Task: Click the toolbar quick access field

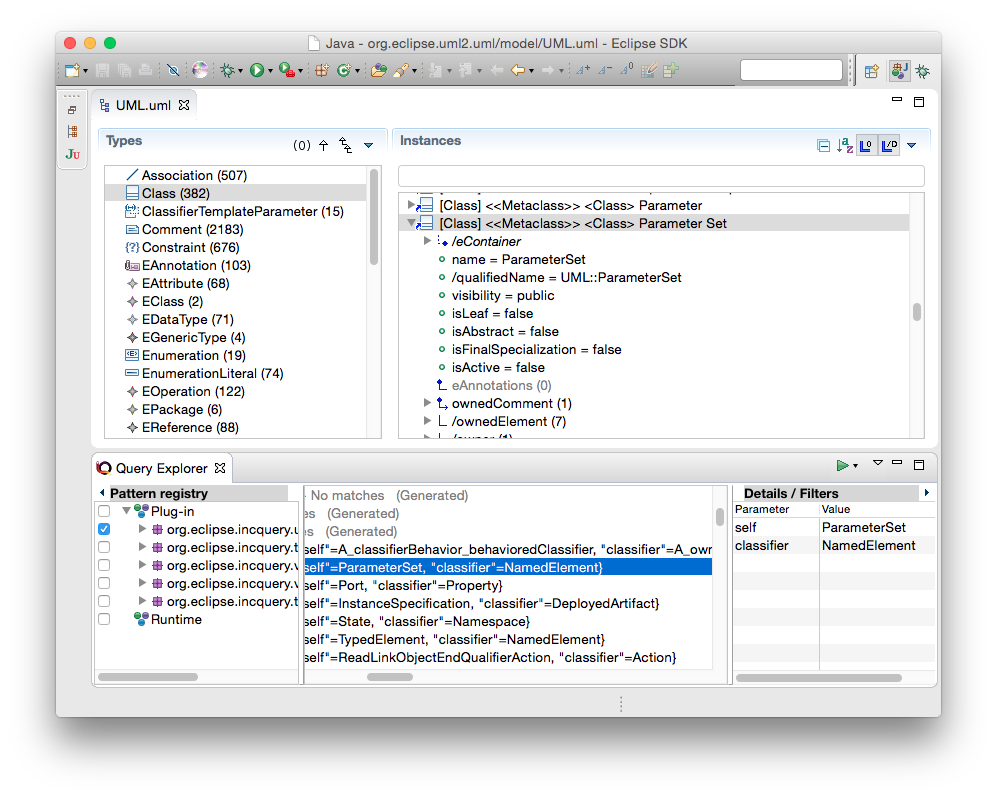Action: tap(791, 70)
